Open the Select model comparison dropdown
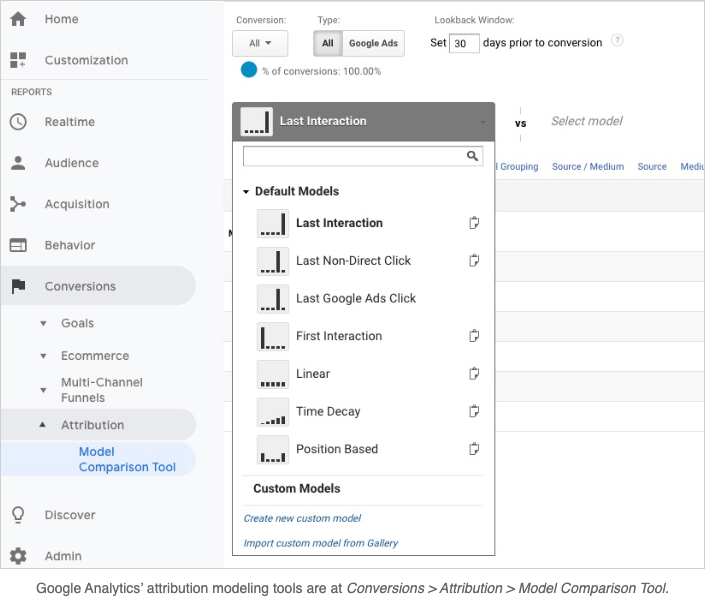The height and width of the screenshot is (607, 706). pos(587,121)
